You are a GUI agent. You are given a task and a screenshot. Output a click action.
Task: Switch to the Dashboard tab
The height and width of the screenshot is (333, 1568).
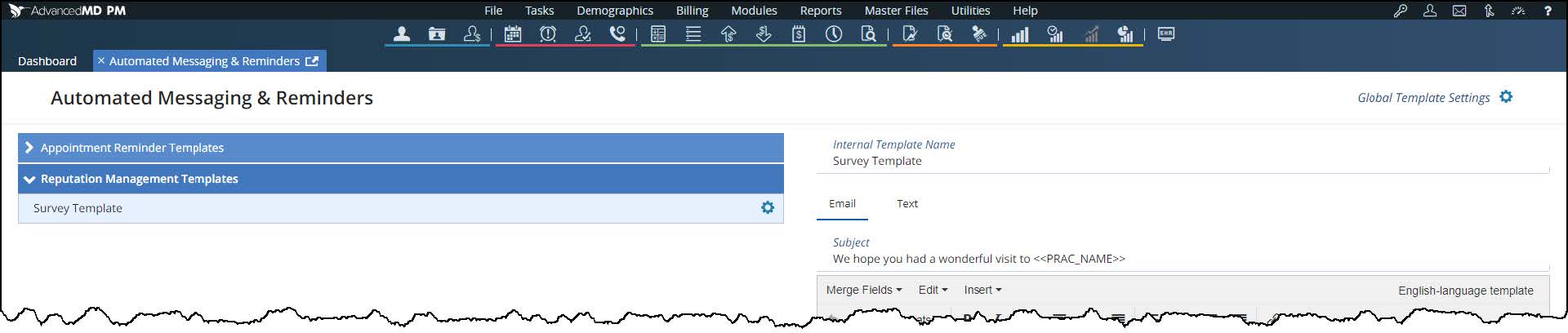click(x=47, y=61)
